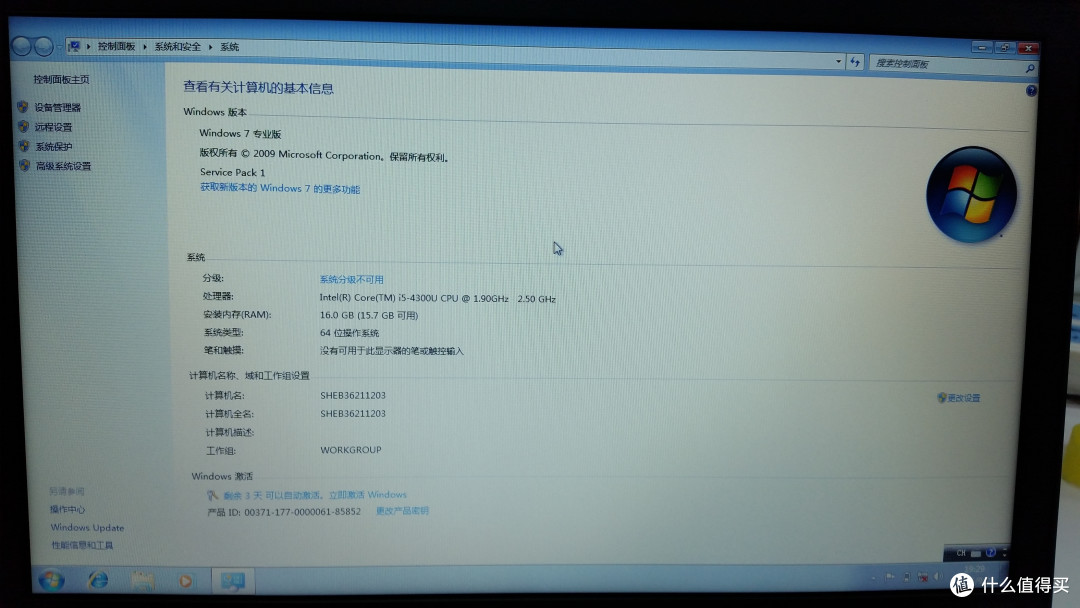Image resolution: width=1080 pixels, height=608 pixels.
Task: Click help icon on language bar
Action: tap(990, 553)
